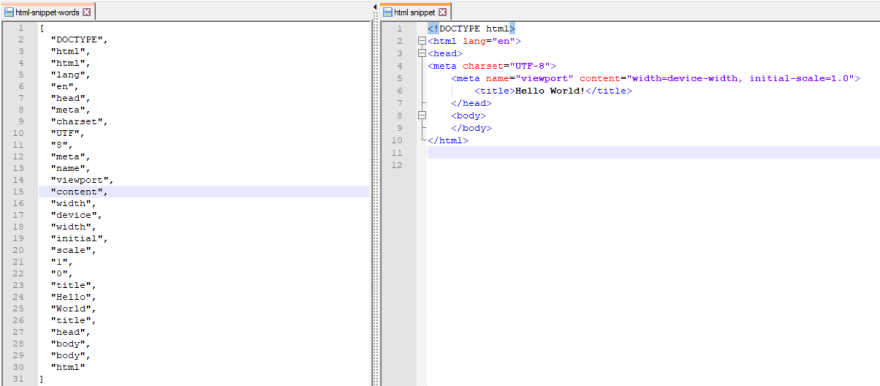Click the "World" entry in the words list
This screenshot has height=386, width=880.
tap(73, 309)
